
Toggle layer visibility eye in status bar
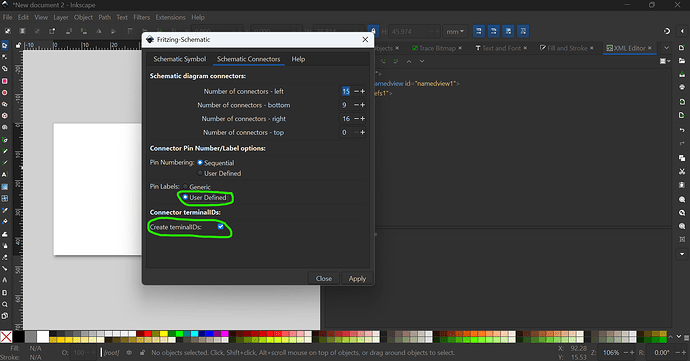129,353
